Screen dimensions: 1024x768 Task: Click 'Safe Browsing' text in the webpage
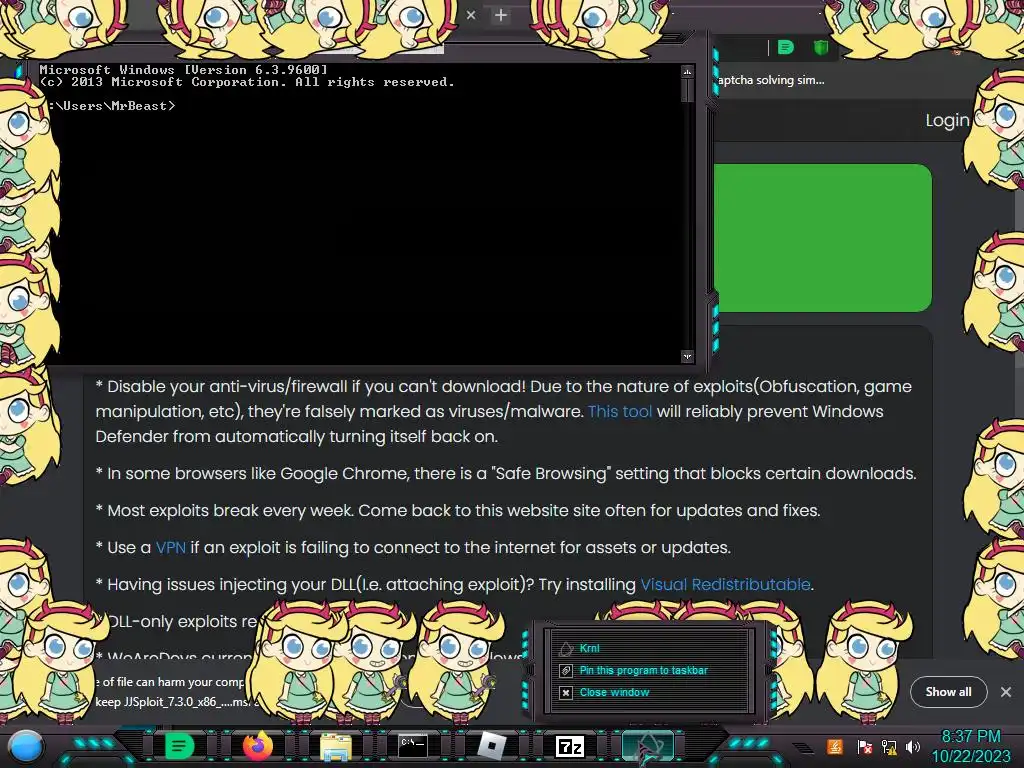click(551, 473)
